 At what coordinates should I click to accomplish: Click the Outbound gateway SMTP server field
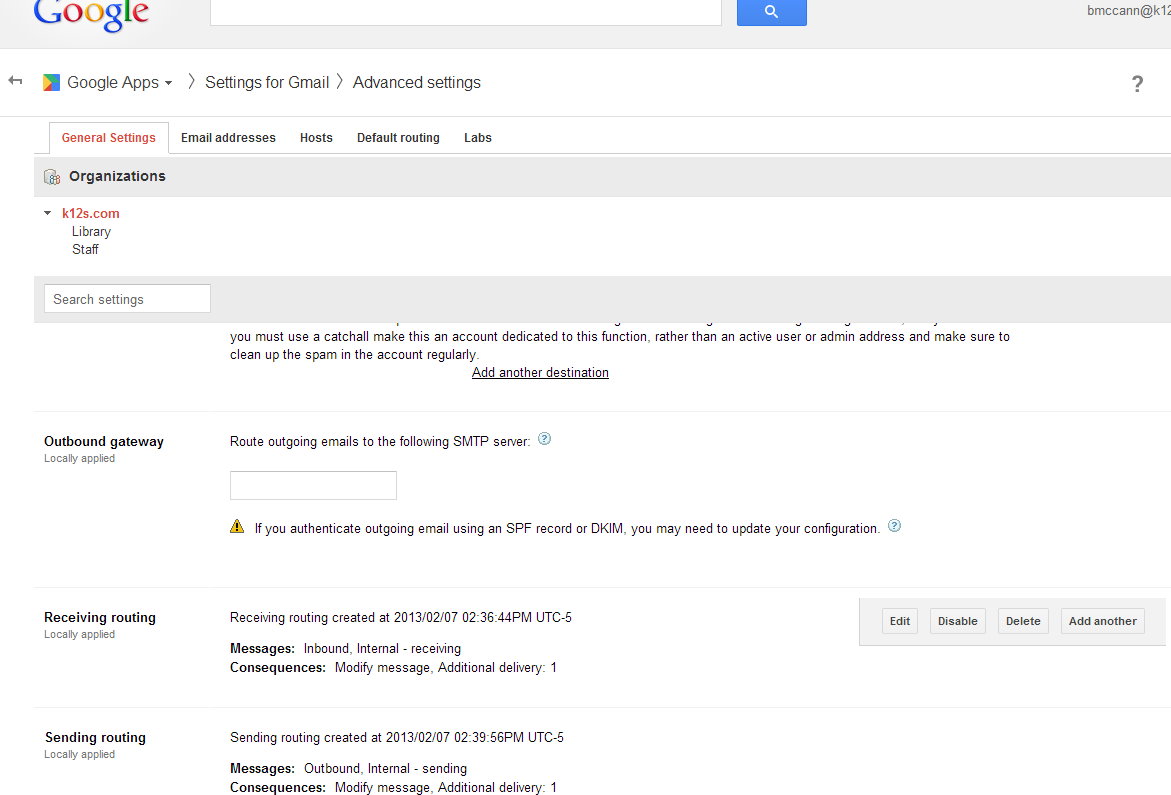click(x=313, y=485)
